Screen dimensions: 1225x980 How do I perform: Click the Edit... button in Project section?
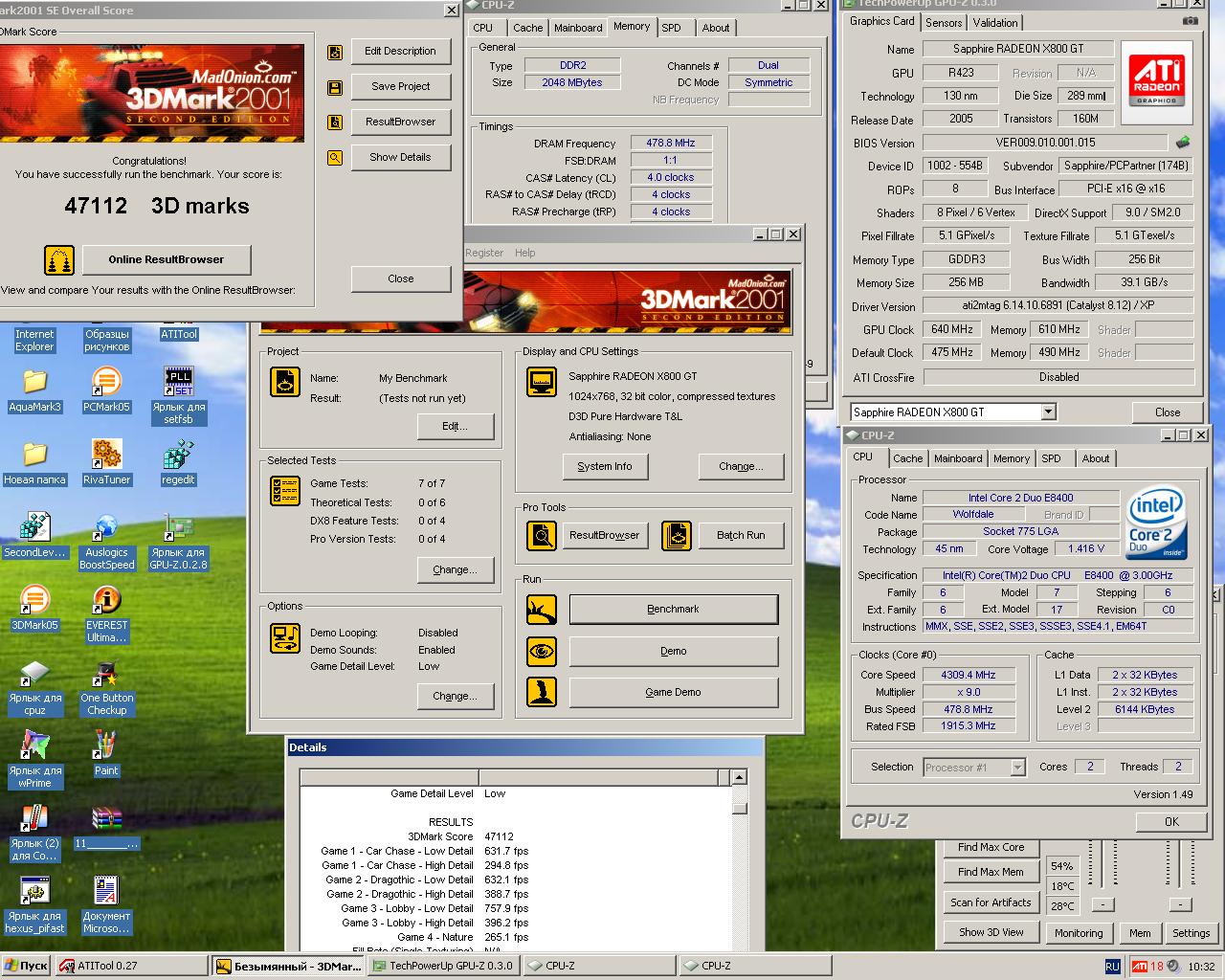(456, 427)
